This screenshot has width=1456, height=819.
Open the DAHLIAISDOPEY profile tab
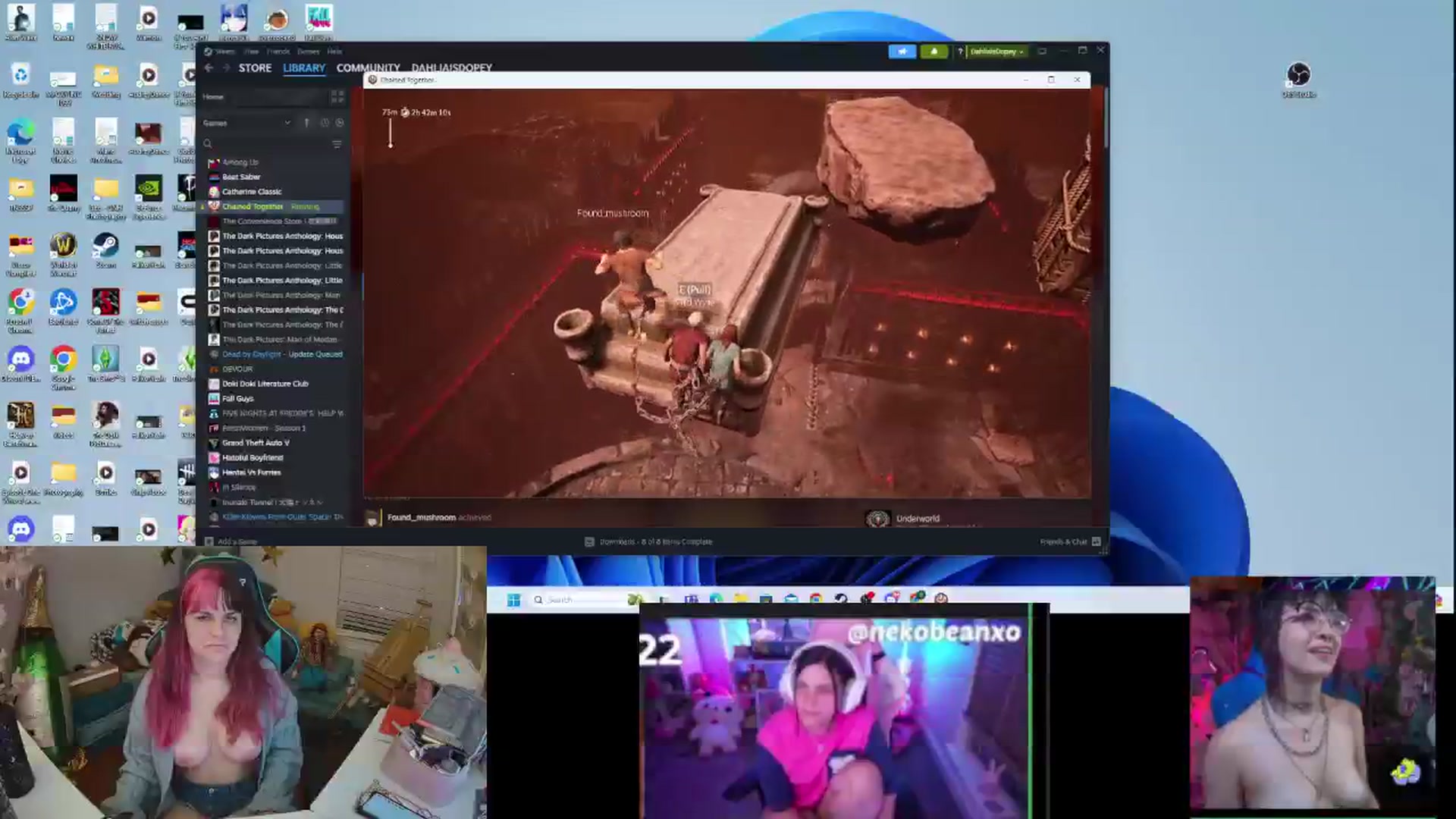click(452, 67)
